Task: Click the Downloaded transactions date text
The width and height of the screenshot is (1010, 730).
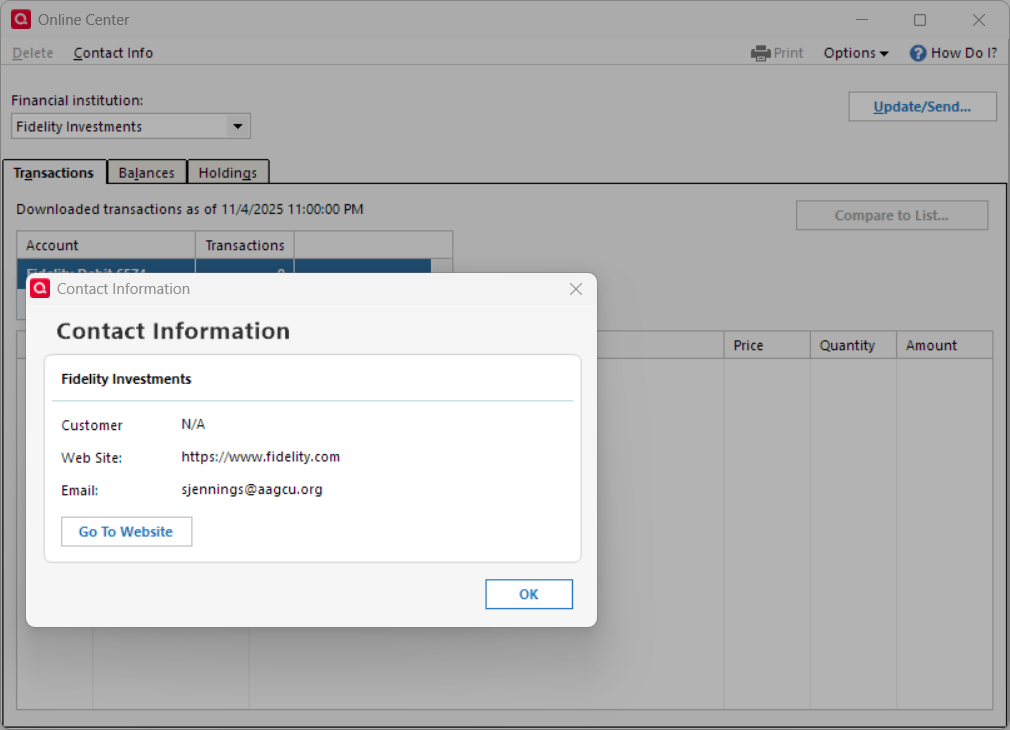Action: (190, 209)
